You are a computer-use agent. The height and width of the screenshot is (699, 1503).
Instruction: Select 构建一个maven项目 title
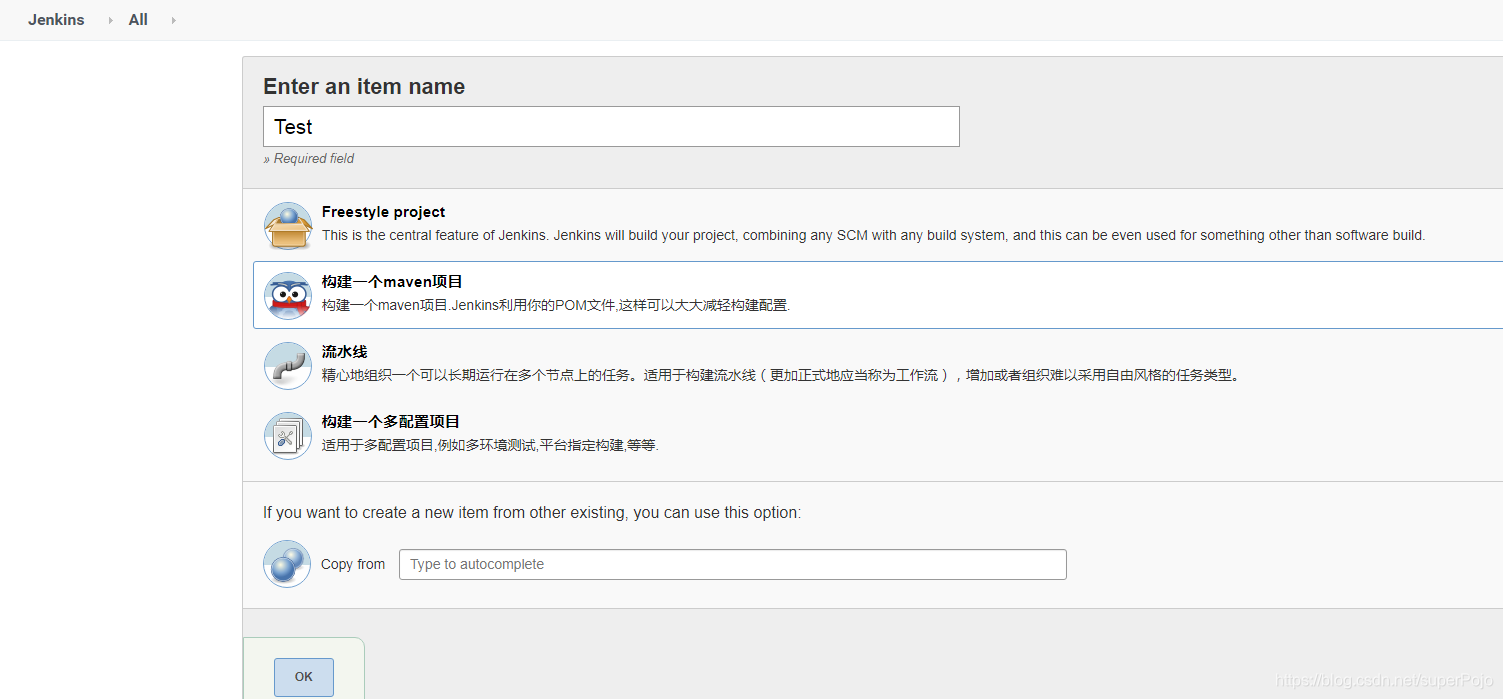click(x=392, y=282)
